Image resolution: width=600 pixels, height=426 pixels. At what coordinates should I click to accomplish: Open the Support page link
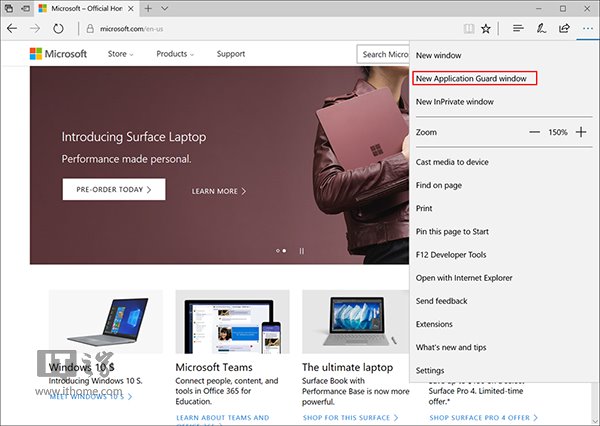[x=231, y=54]
